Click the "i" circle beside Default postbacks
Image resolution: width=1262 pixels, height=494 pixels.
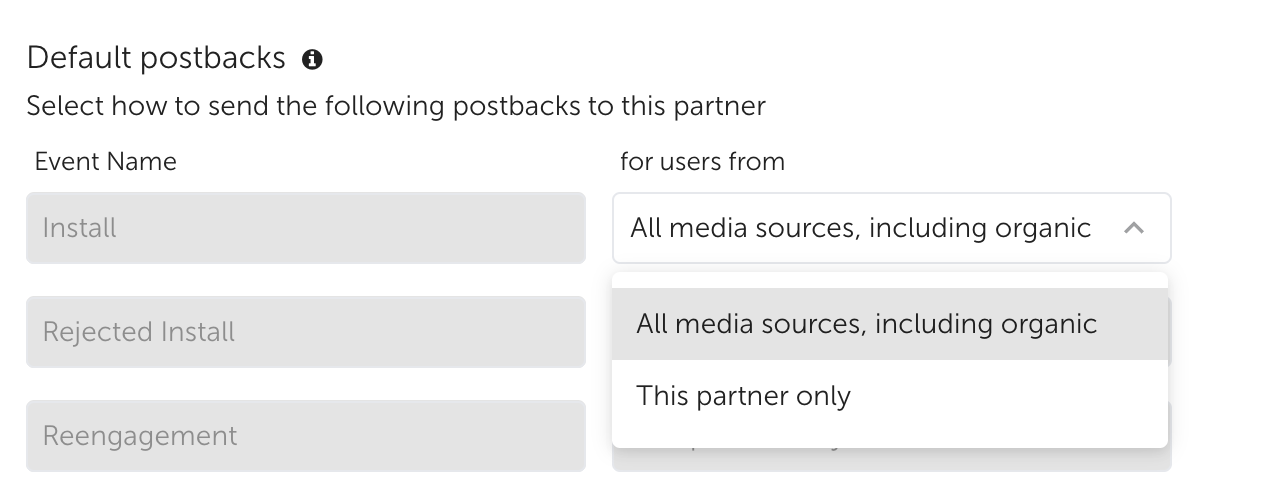[312, 59]
